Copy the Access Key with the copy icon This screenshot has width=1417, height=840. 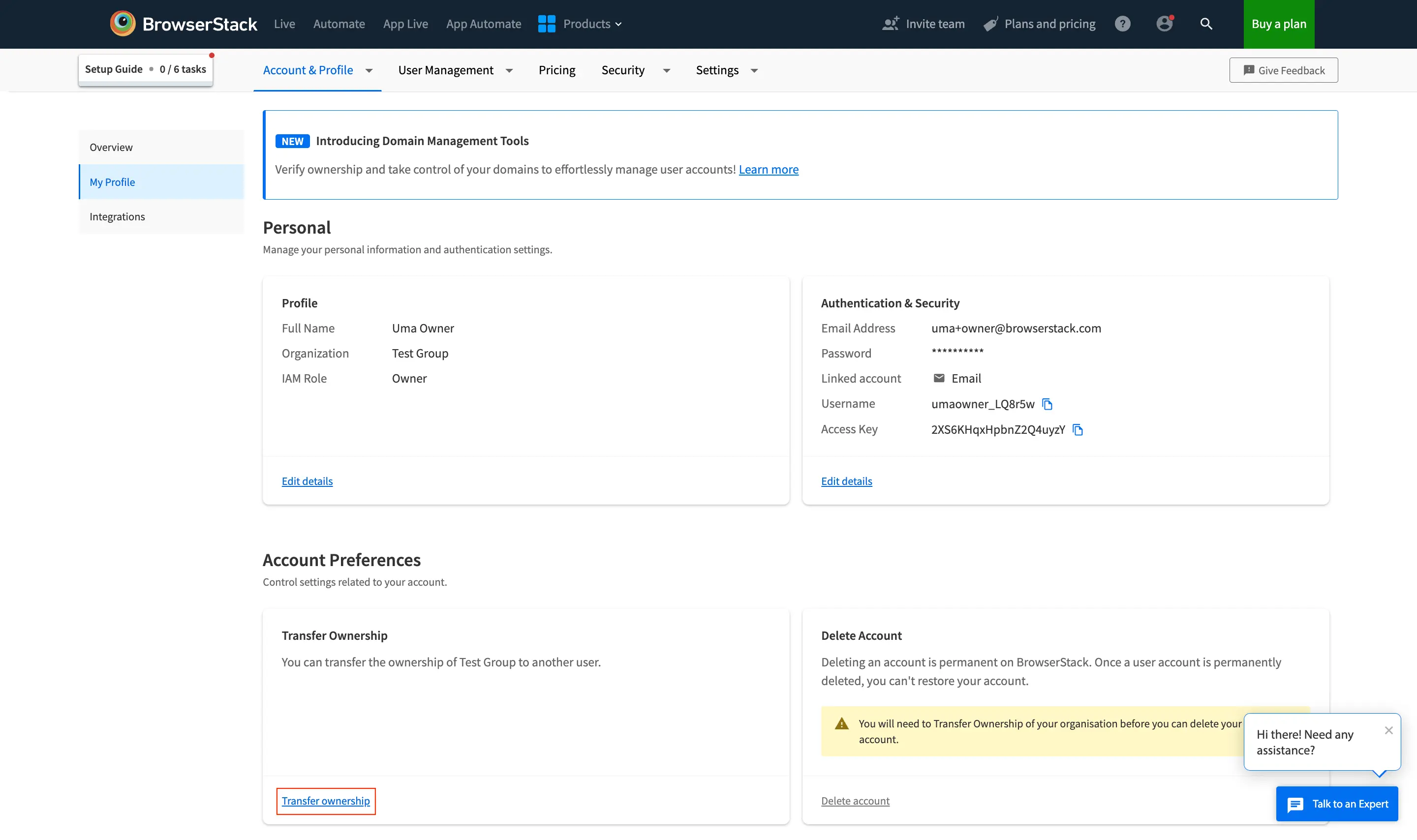point(1078,430)
